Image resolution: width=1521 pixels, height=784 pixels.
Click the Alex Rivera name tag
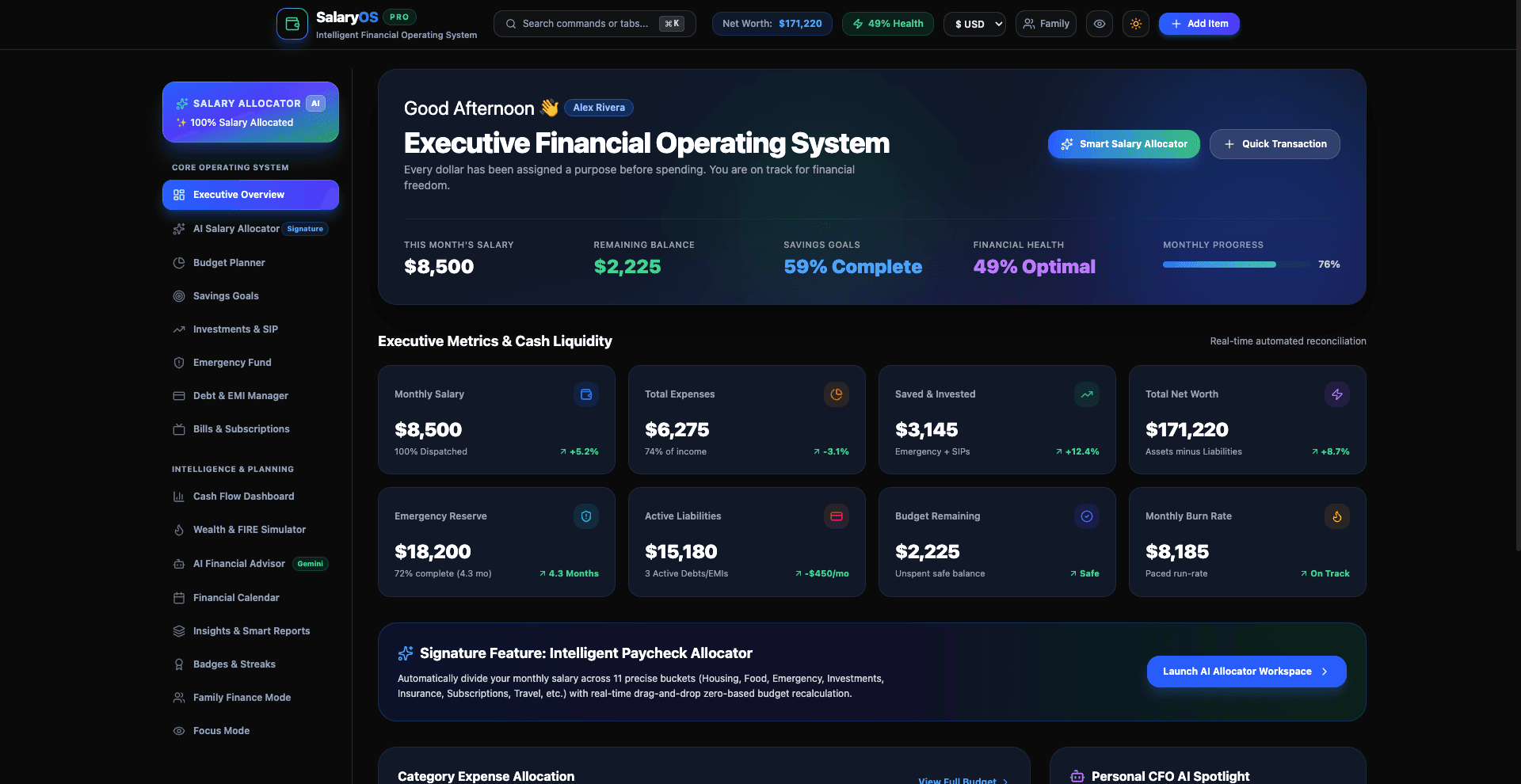[x=599, y=108]
